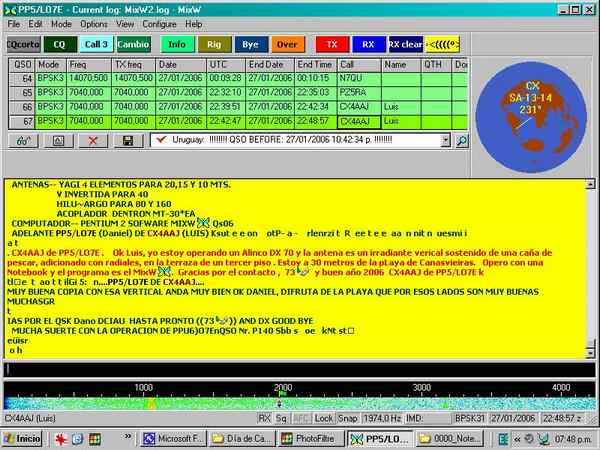Click the Freq column header in the log
This screenshot has width=600, height=450.
(x=89, y=65)
